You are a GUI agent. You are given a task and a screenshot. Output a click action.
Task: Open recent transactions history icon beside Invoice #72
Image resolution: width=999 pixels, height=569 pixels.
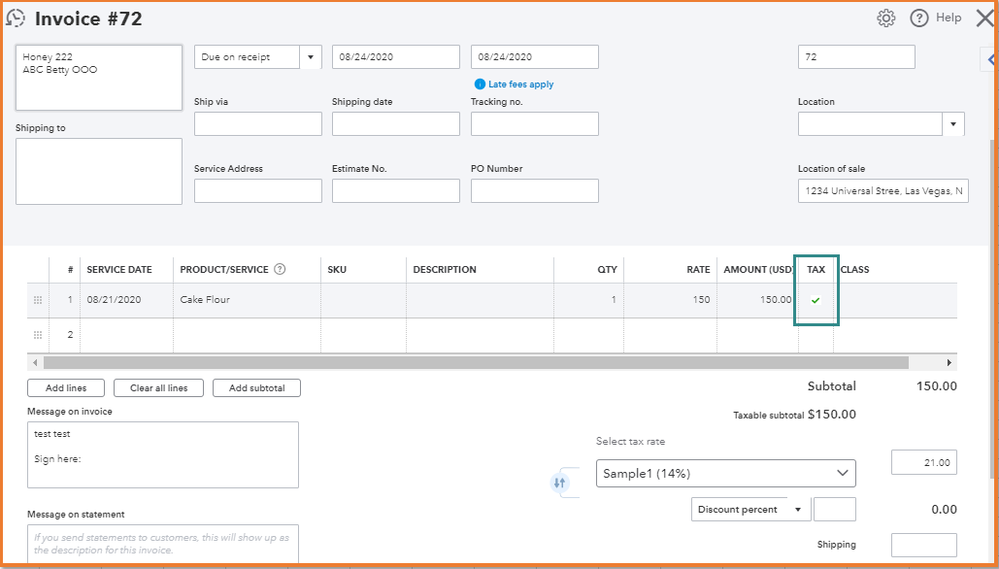(x=15, y=18)
